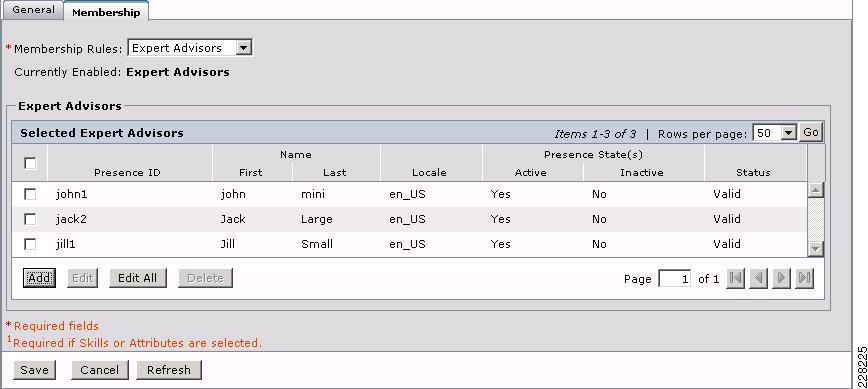Click the Edit All button
The width and height of the screenshot is (868, 389).
click(x=138, y=278)
